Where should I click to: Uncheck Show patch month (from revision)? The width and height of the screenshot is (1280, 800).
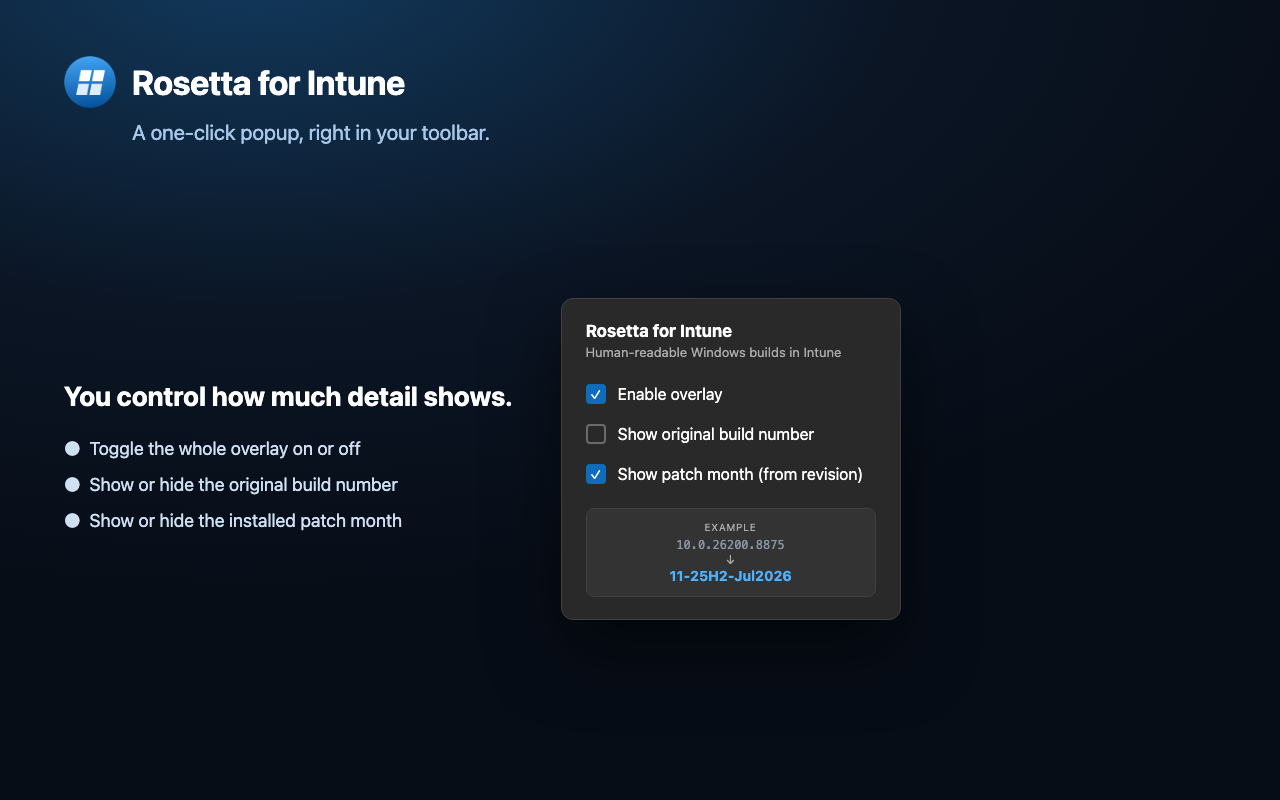coord(596,474)
